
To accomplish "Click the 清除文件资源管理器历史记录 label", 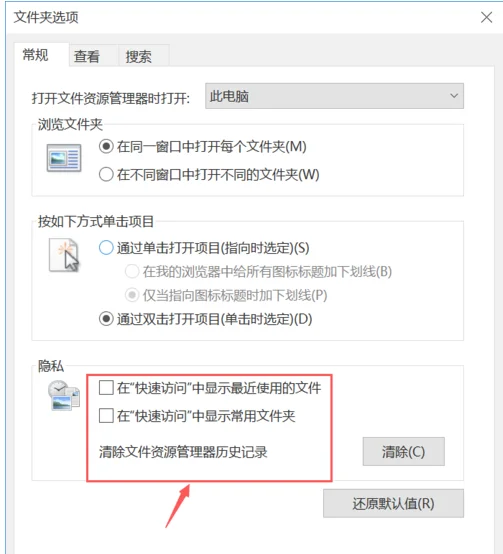I will [183, 452].
